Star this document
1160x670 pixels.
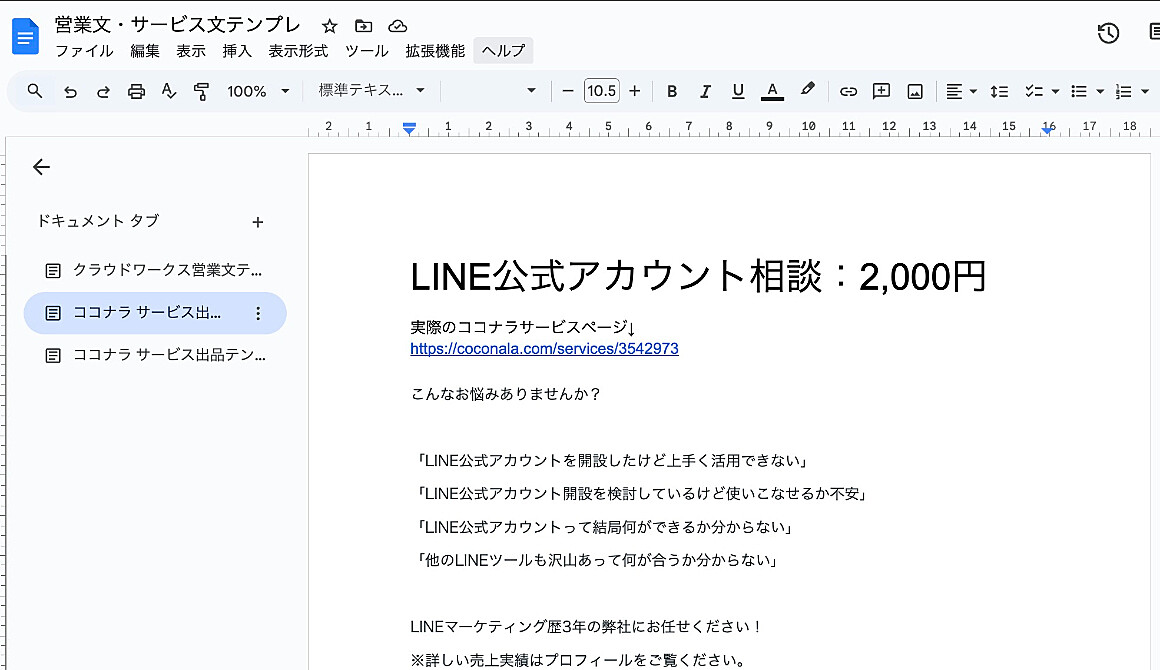click(330, 27)
